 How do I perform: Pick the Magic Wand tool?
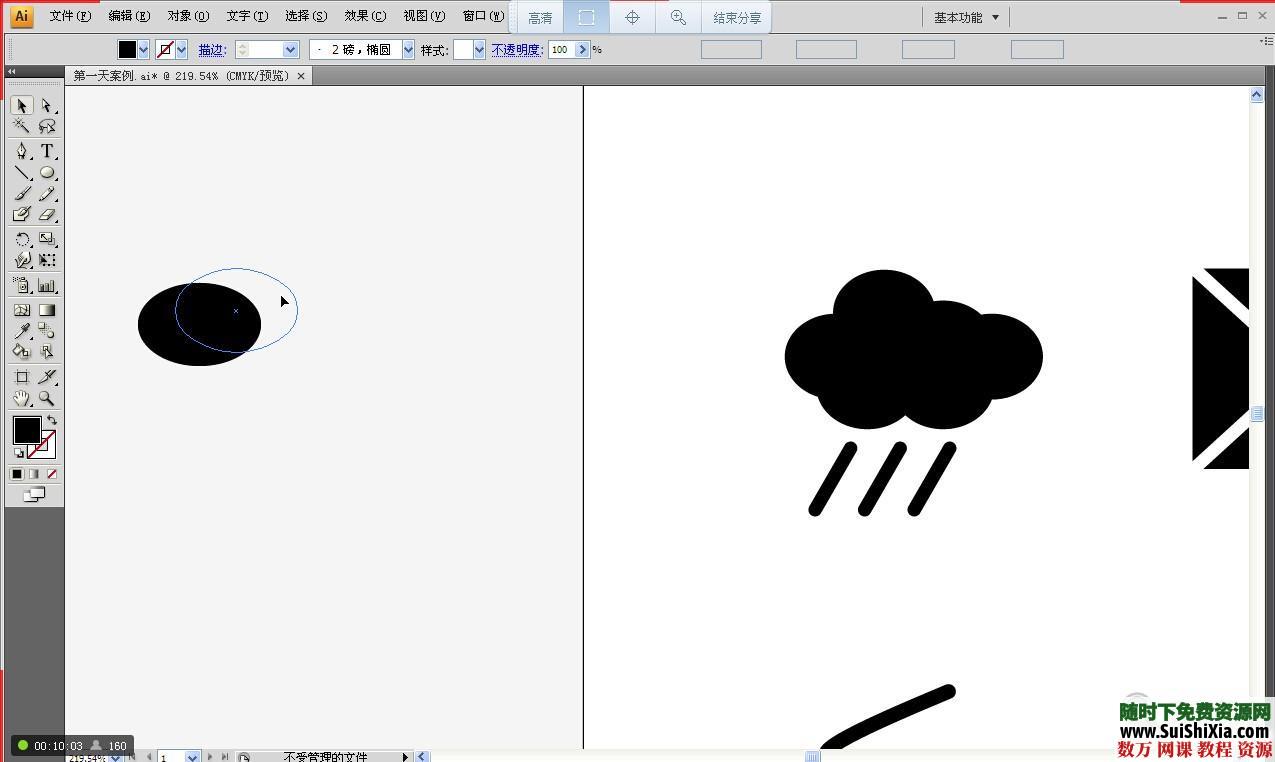[x=21, y=126]
